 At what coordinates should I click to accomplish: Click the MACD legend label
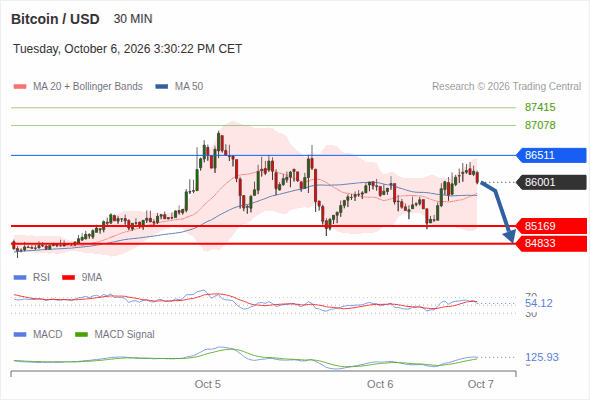click(48, 335)
